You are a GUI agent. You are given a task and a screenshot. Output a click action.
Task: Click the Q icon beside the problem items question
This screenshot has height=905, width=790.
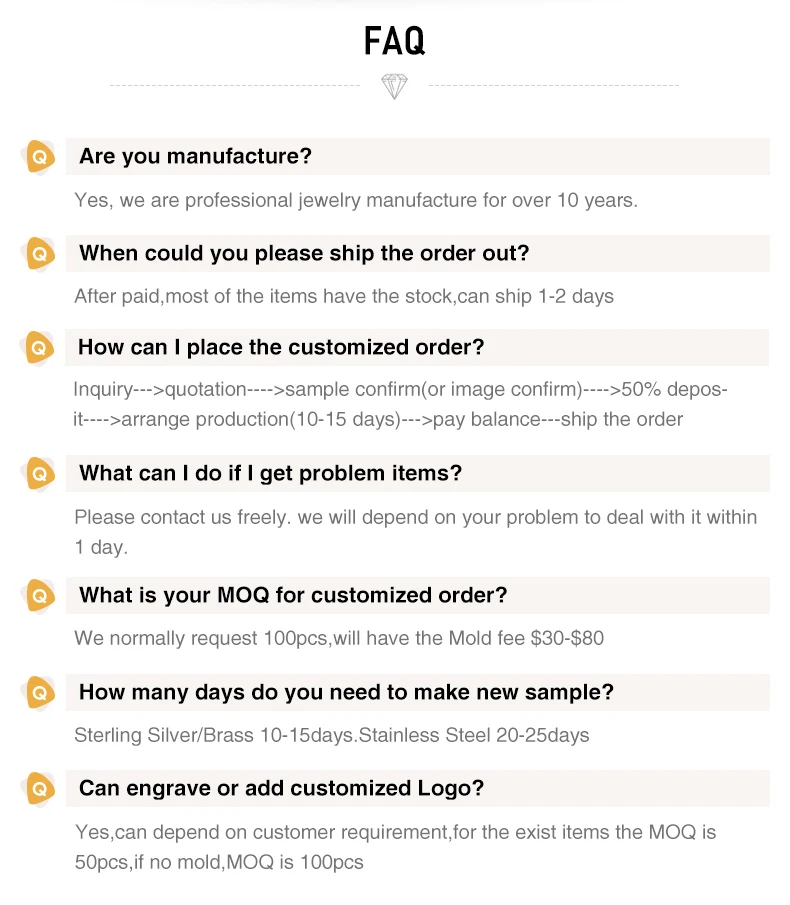39,473
